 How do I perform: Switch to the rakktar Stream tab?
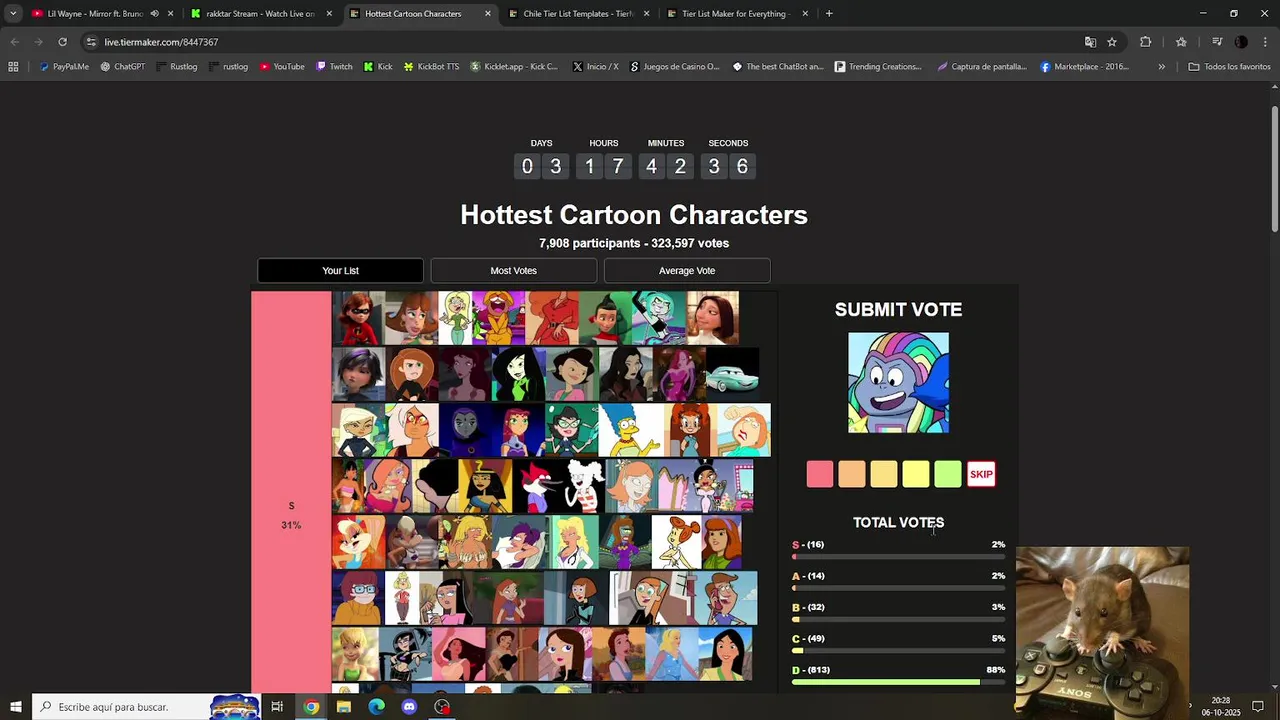(x=262, y=14)
